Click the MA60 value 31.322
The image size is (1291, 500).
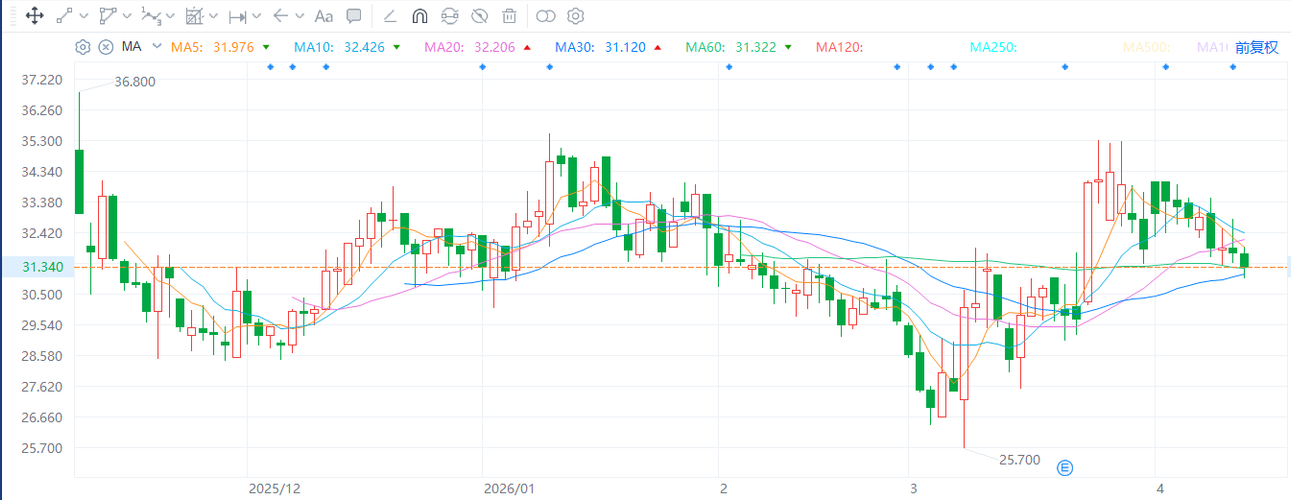757,47
